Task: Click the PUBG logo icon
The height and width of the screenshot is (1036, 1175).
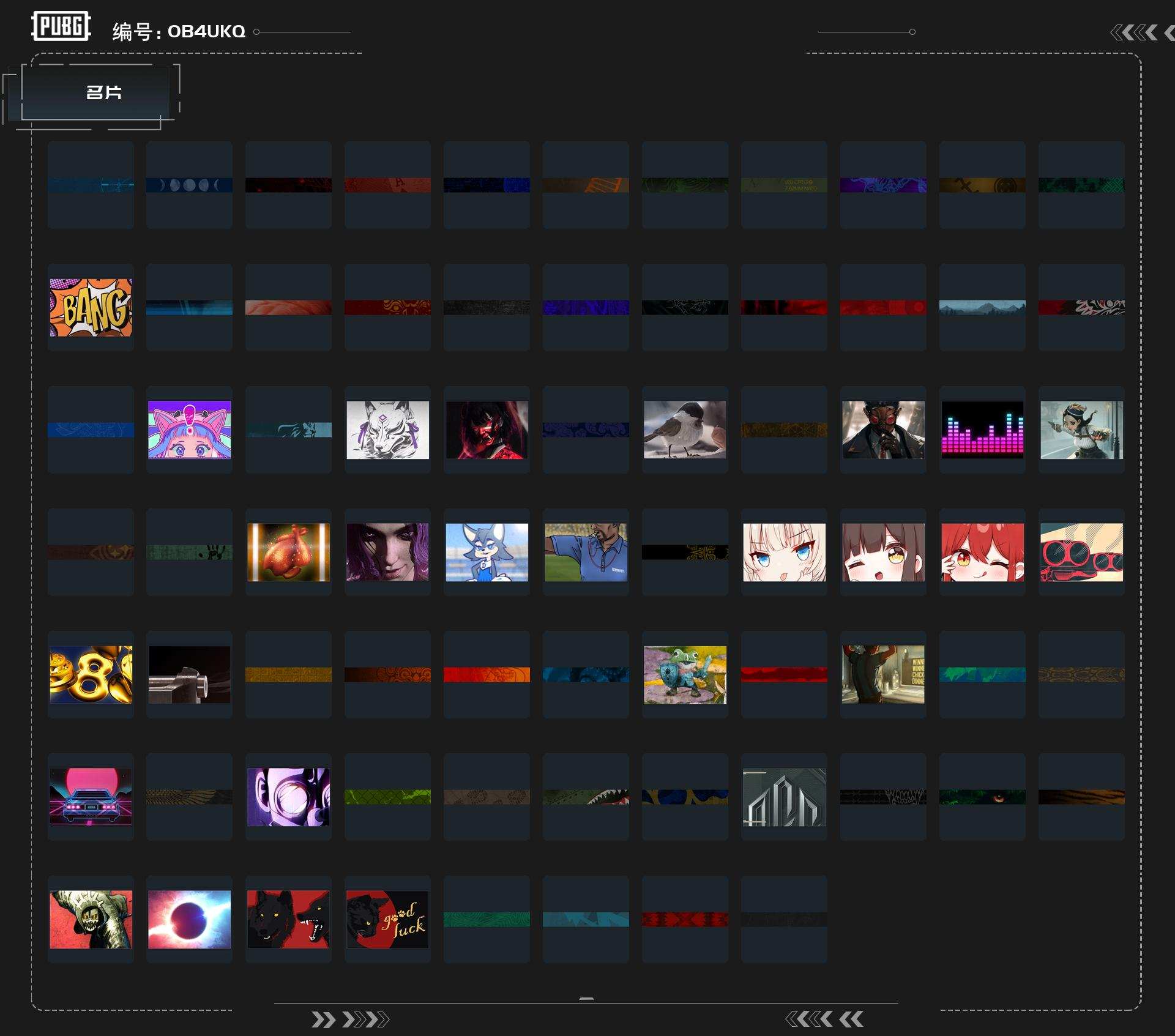Action: 61,26
